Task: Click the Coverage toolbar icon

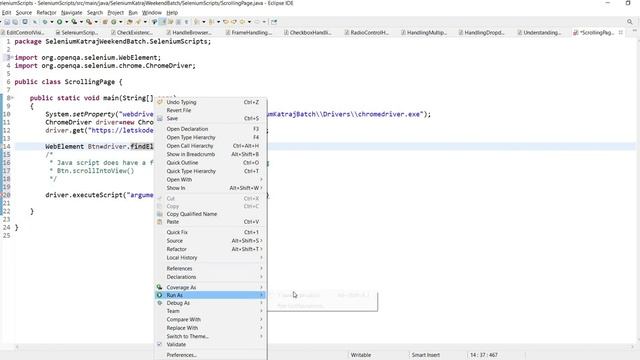Action: (74, 22)
